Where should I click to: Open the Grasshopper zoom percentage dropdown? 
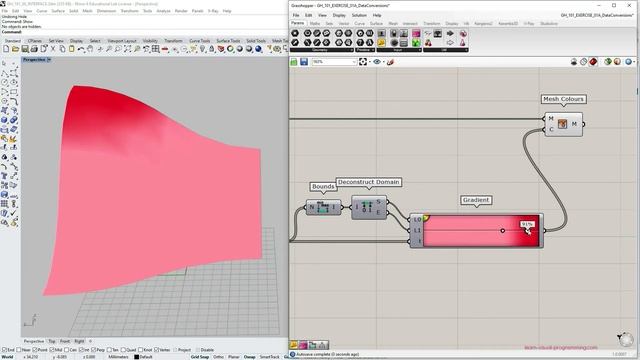click(x=353, y=62)
